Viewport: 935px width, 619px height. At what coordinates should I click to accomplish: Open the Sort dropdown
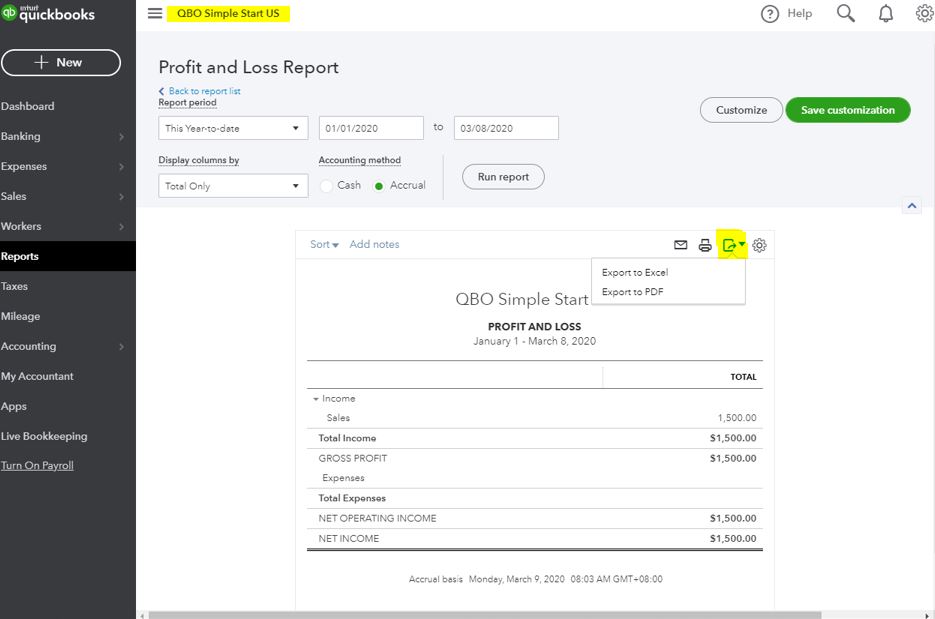point(324,244)
